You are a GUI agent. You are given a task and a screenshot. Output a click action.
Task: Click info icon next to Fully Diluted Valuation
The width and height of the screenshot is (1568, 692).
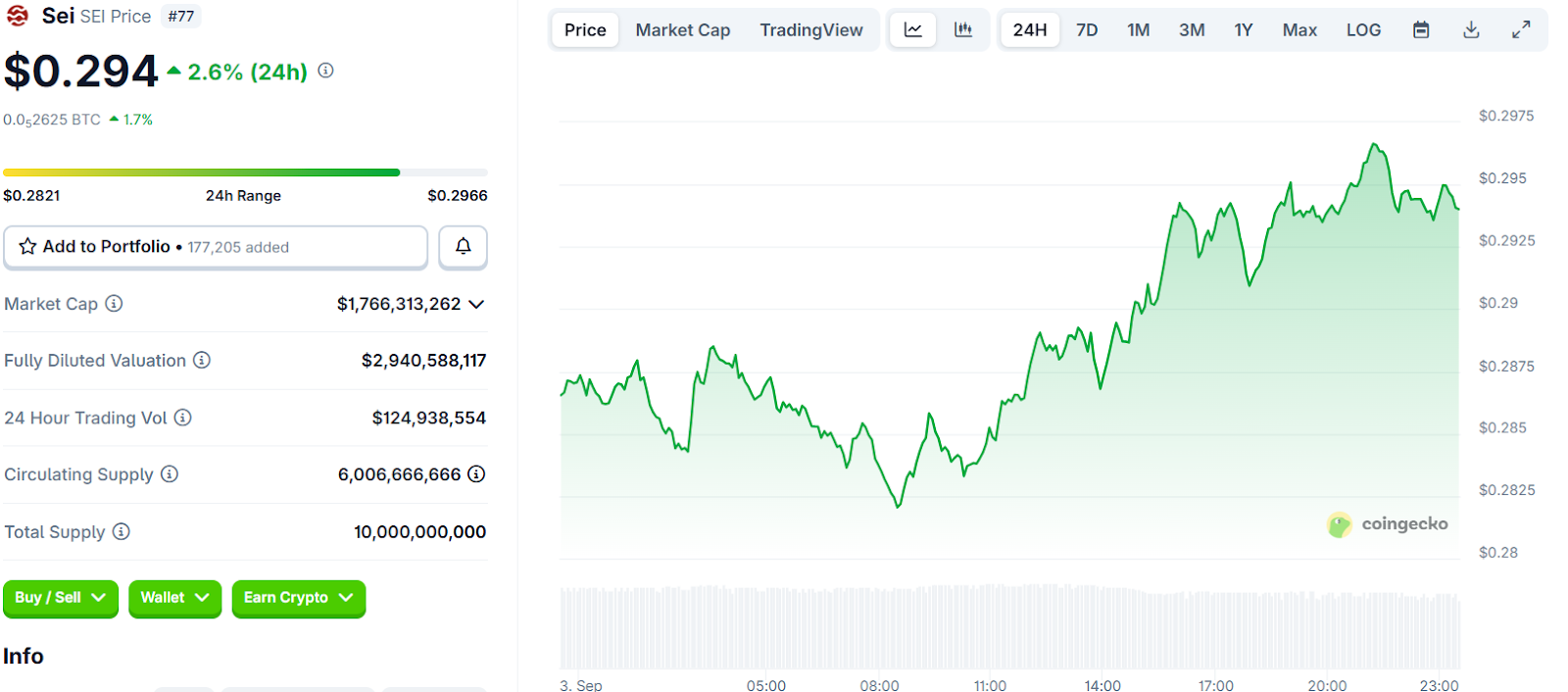pyautogui.click(x=202, y=361)
